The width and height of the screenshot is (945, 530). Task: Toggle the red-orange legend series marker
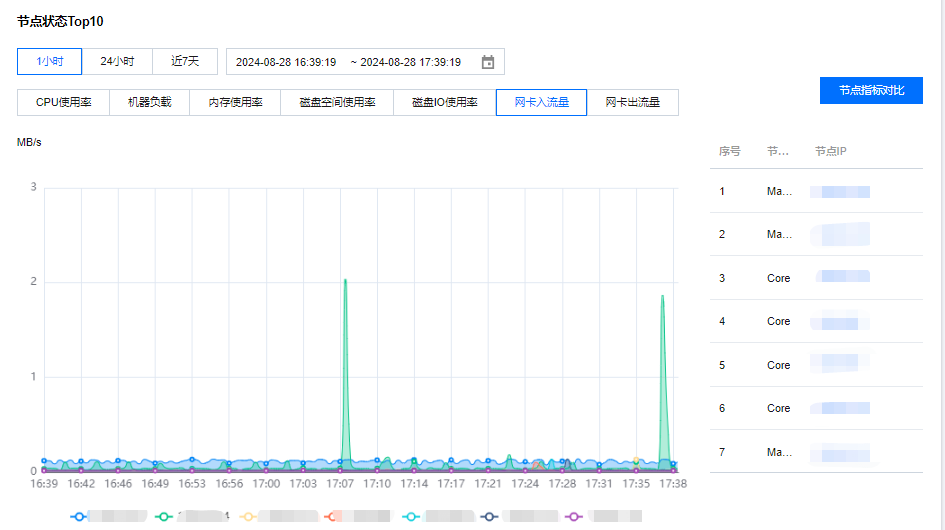(334, 516)
